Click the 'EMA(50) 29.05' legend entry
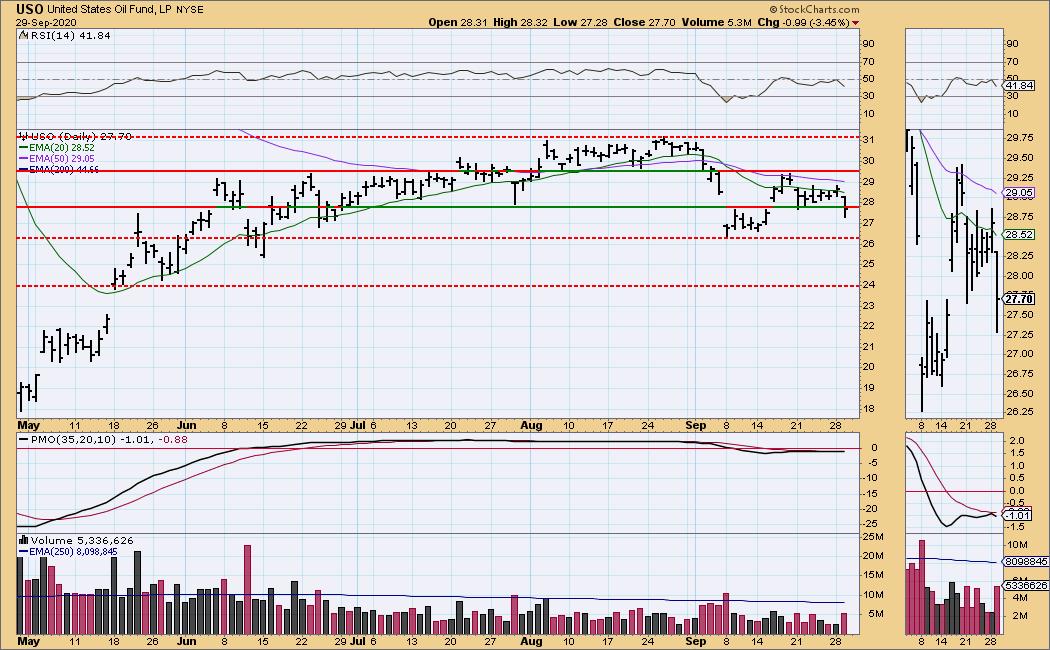1050x650 pixels. click(57, 159)
